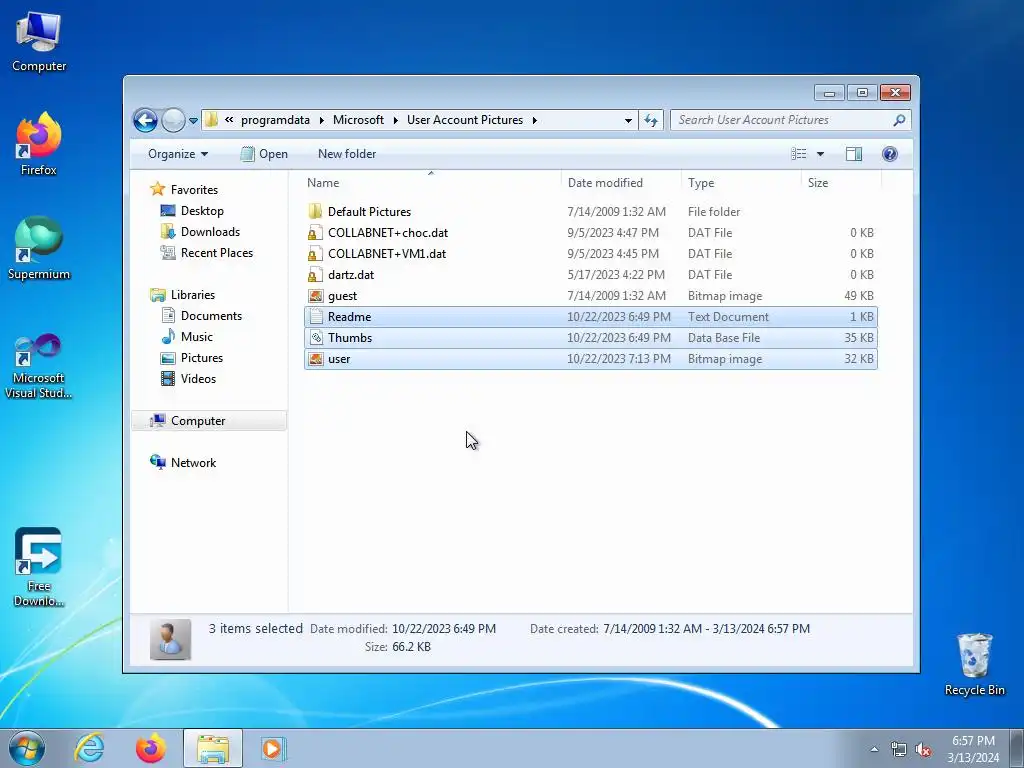Open the recent pages arrow beside Forward

point(193,121)
